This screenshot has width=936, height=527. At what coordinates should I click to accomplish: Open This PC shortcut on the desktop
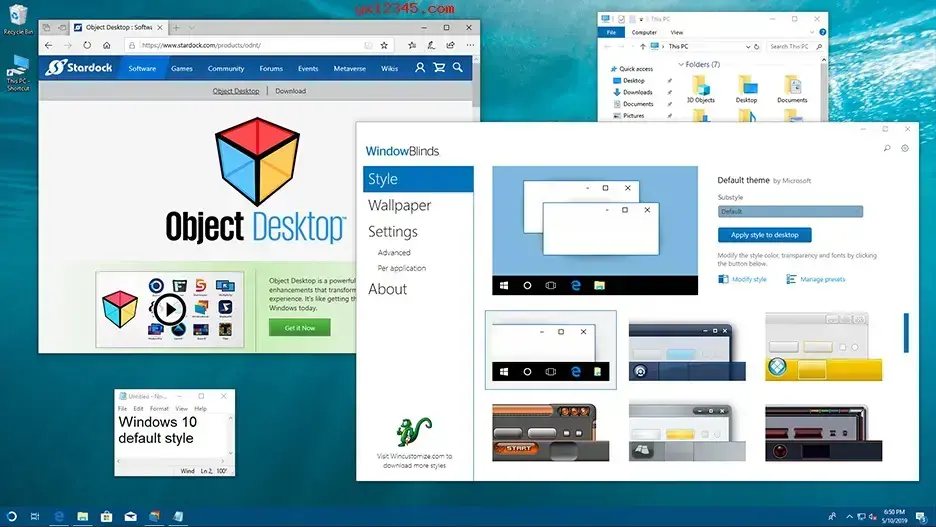click(18, 73)
